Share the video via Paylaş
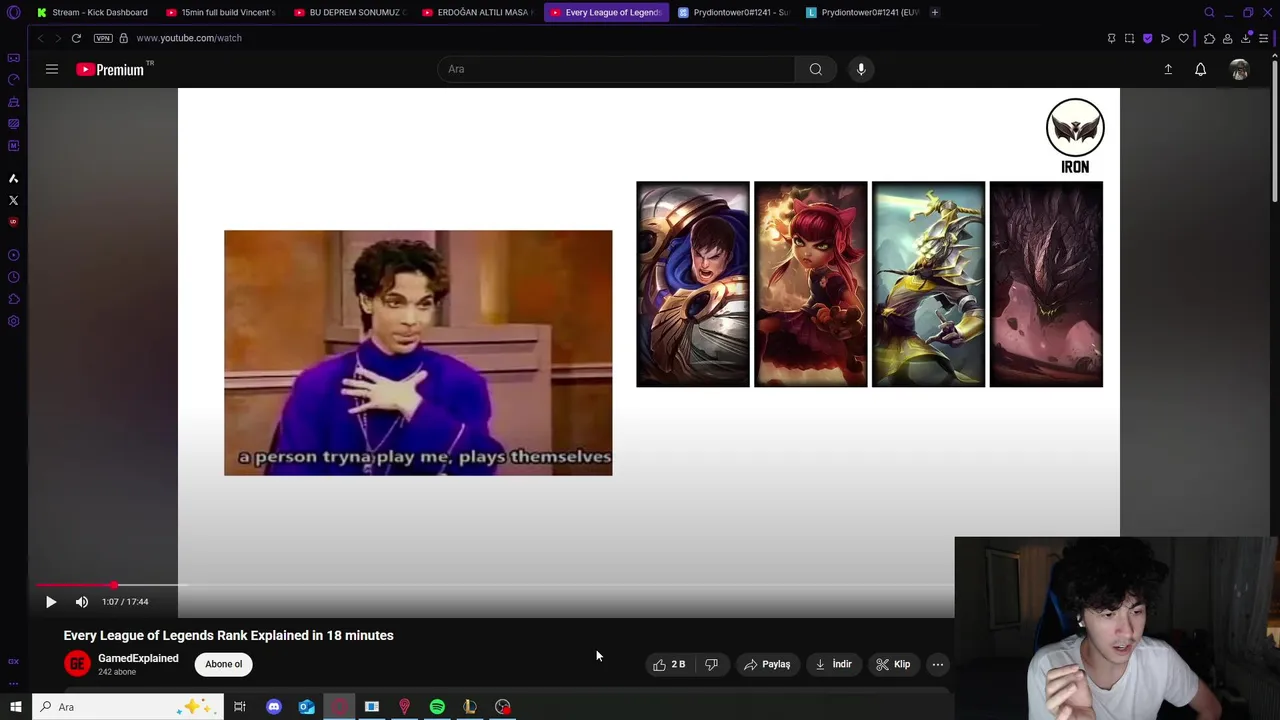Viewport: 1280px width, 720px height. [x=767, y=664]
